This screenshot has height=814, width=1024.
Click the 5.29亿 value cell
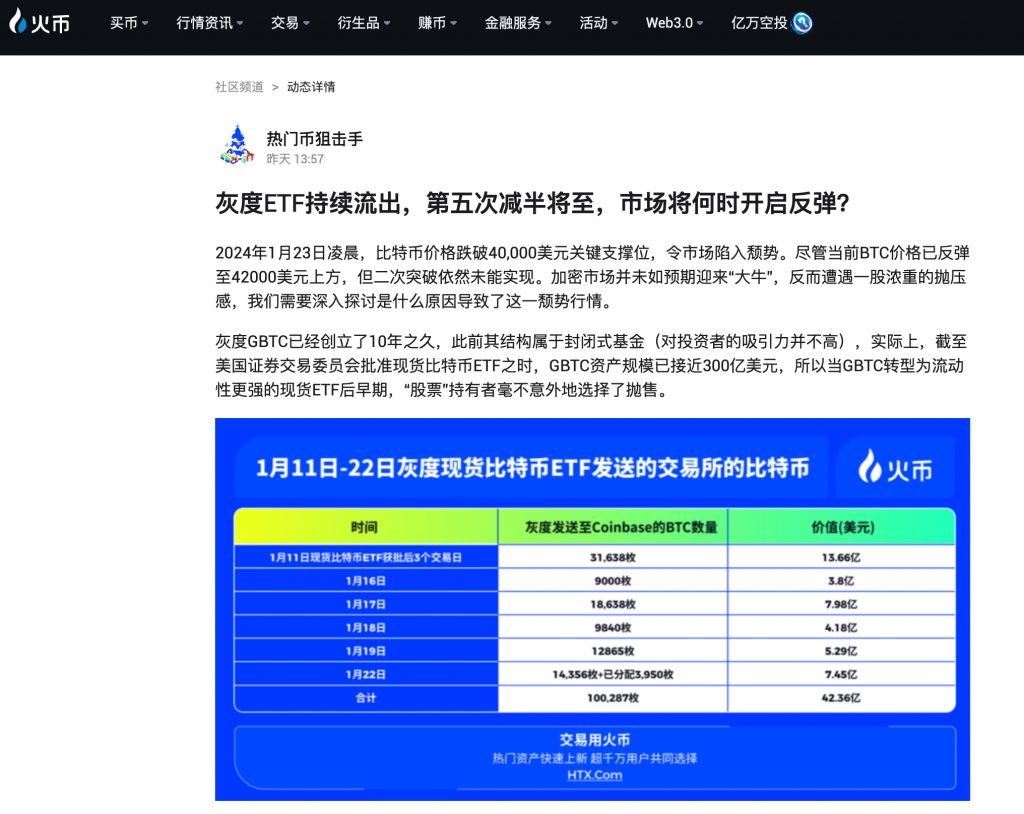click(x=841, y=651)
